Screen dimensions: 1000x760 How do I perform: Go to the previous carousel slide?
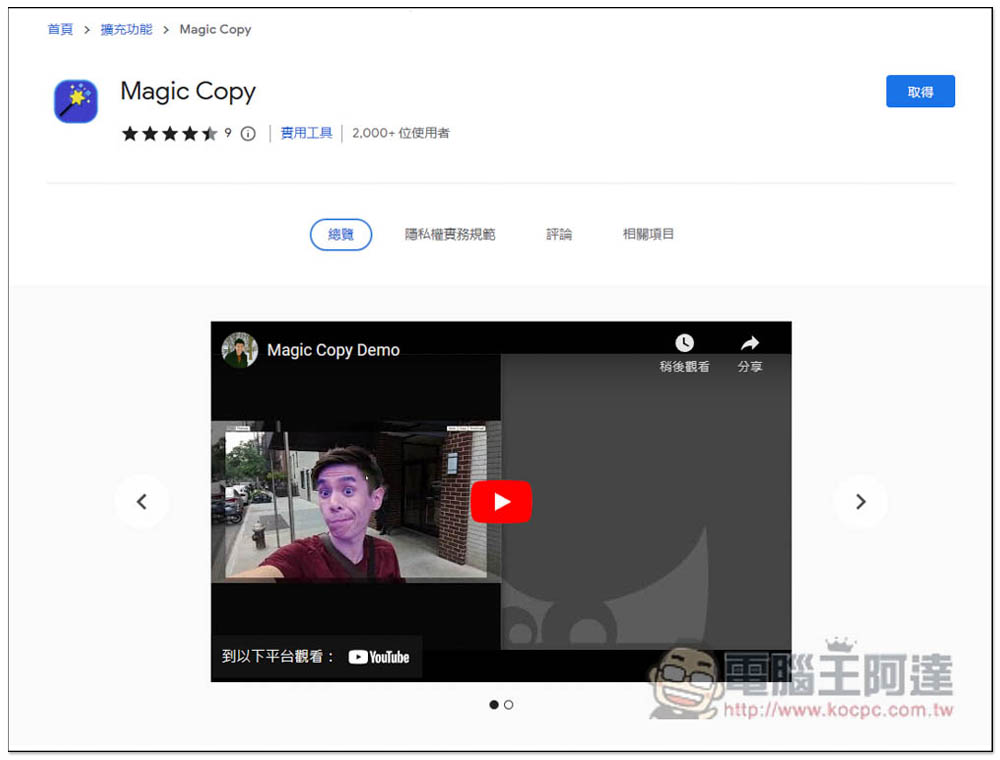pos(142,502)
